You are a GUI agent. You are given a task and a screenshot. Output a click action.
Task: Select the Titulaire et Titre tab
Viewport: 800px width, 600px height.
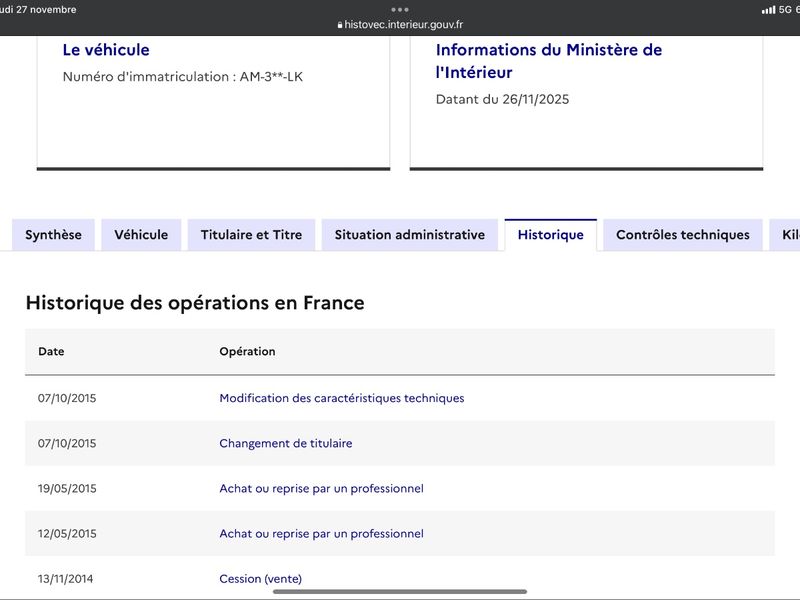(251, 235)
